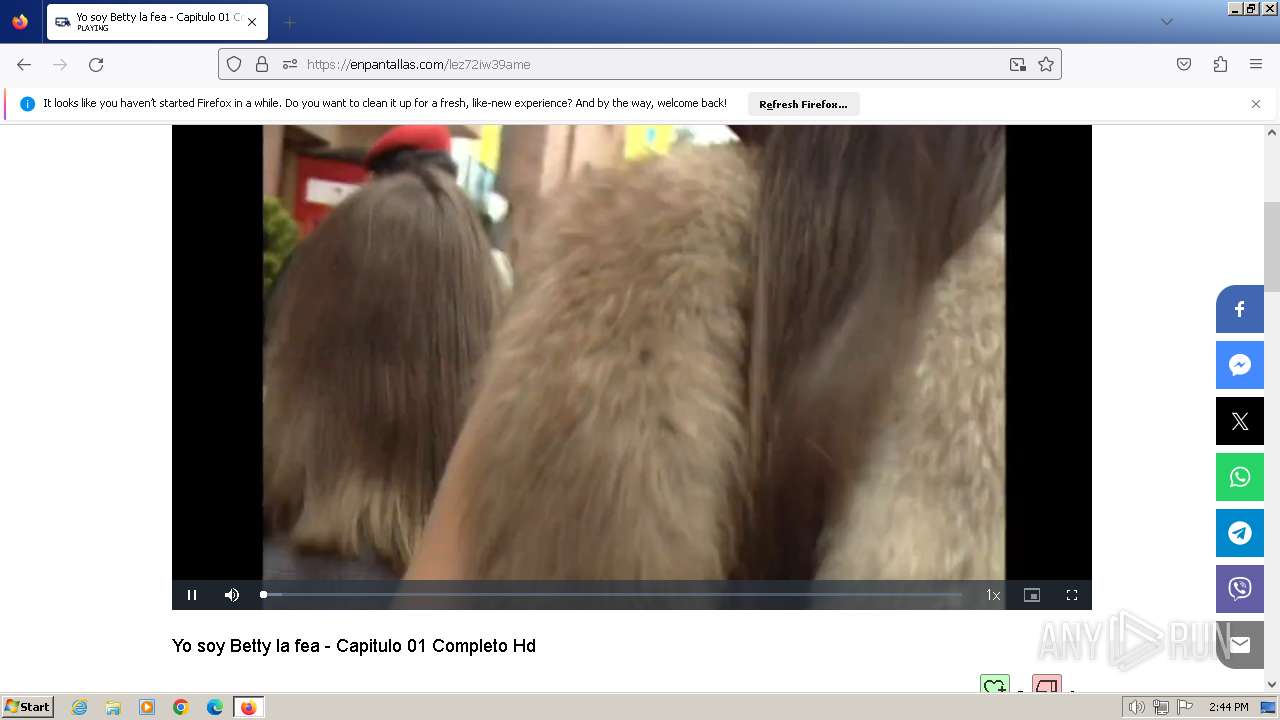Open Chrome from the taskbar

[181, 707]
